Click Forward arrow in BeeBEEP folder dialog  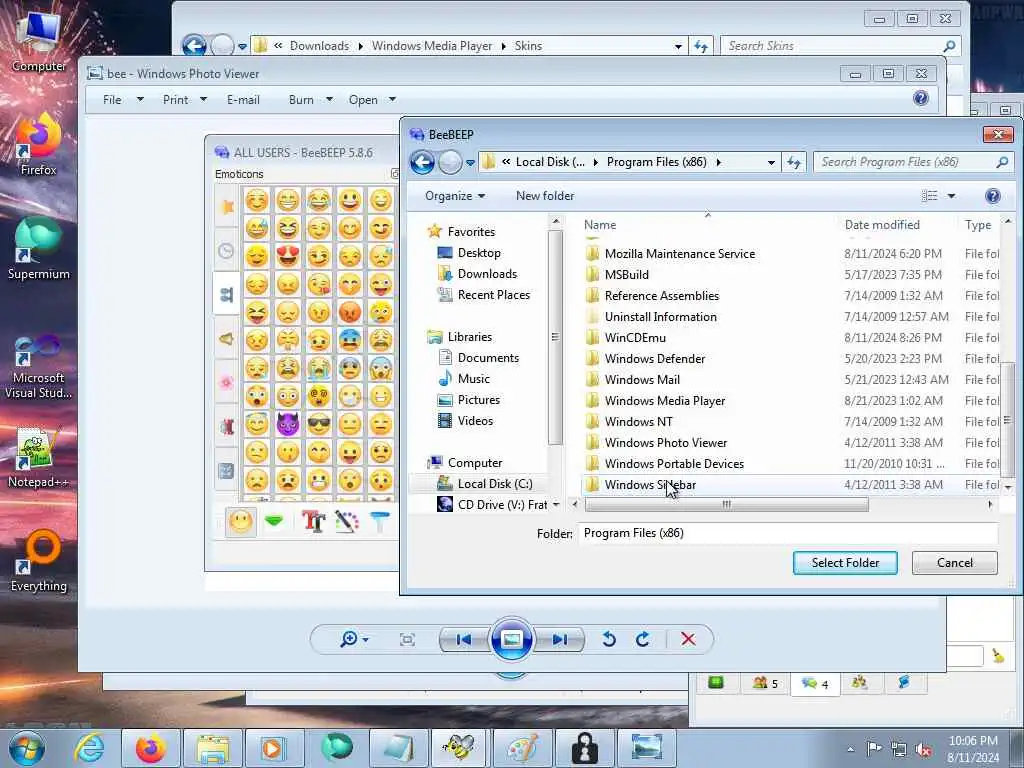450,162
